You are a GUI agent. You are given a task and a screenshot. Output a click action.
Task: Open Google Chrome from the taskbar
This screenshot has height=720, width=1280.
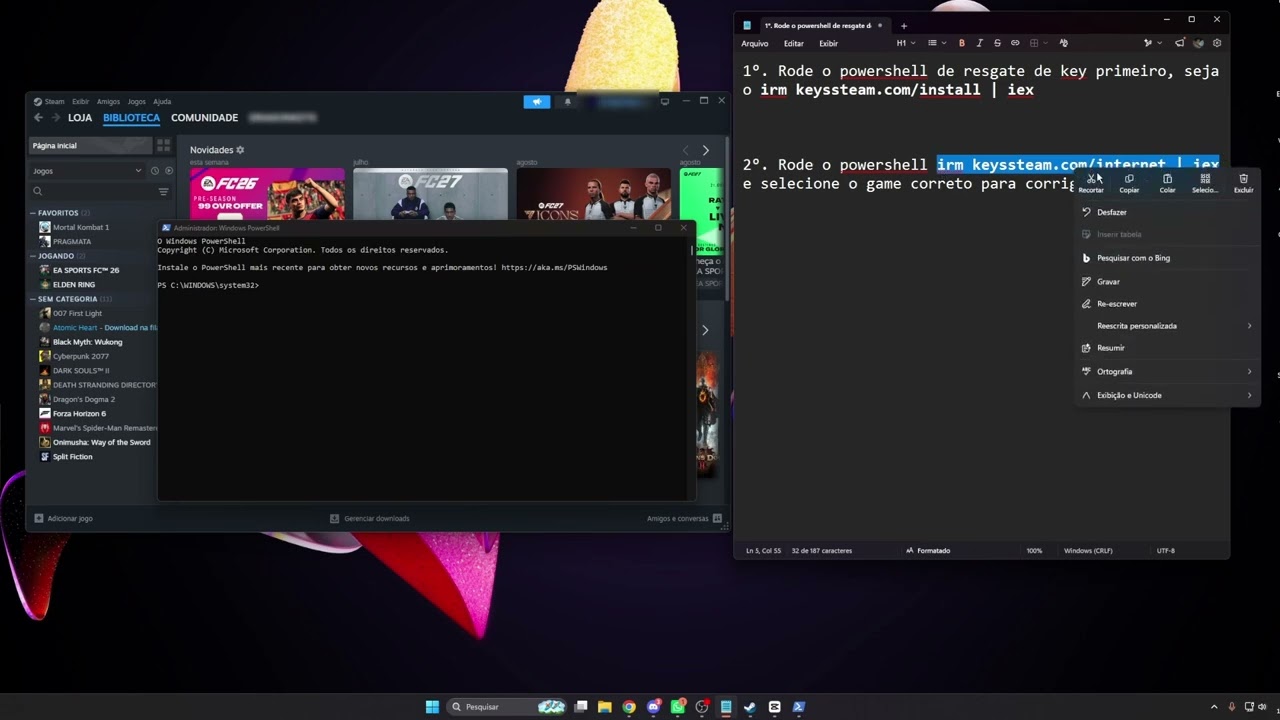point(629,707)
